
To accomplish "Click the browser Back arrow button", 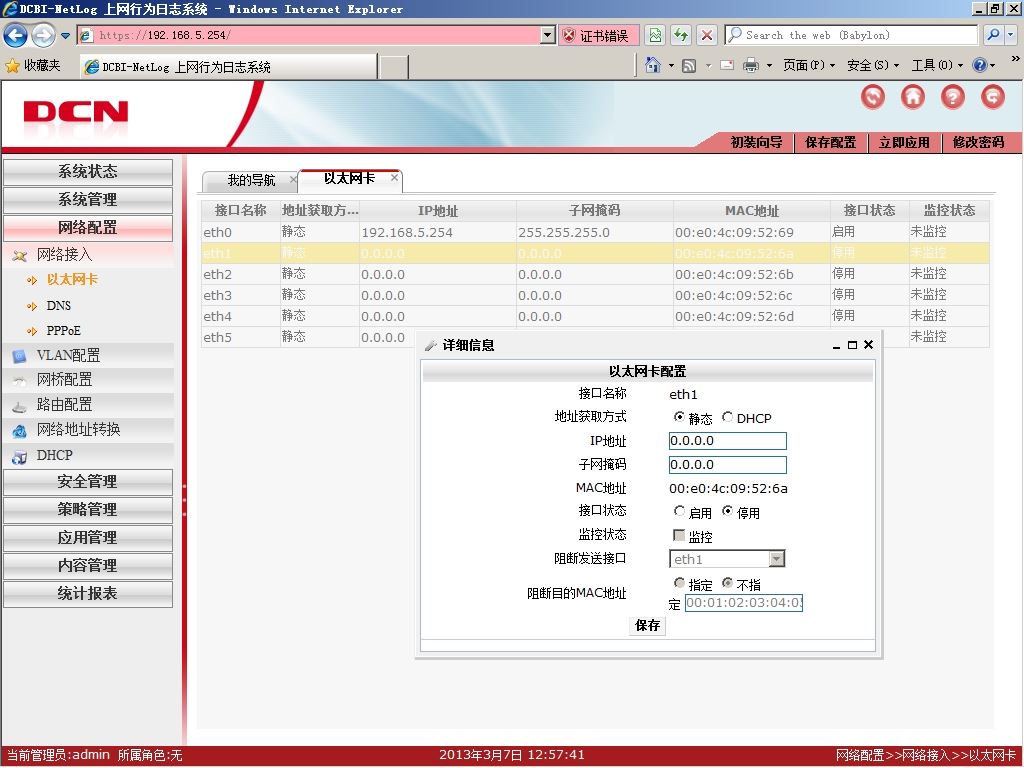I will (x=16, y=35).
